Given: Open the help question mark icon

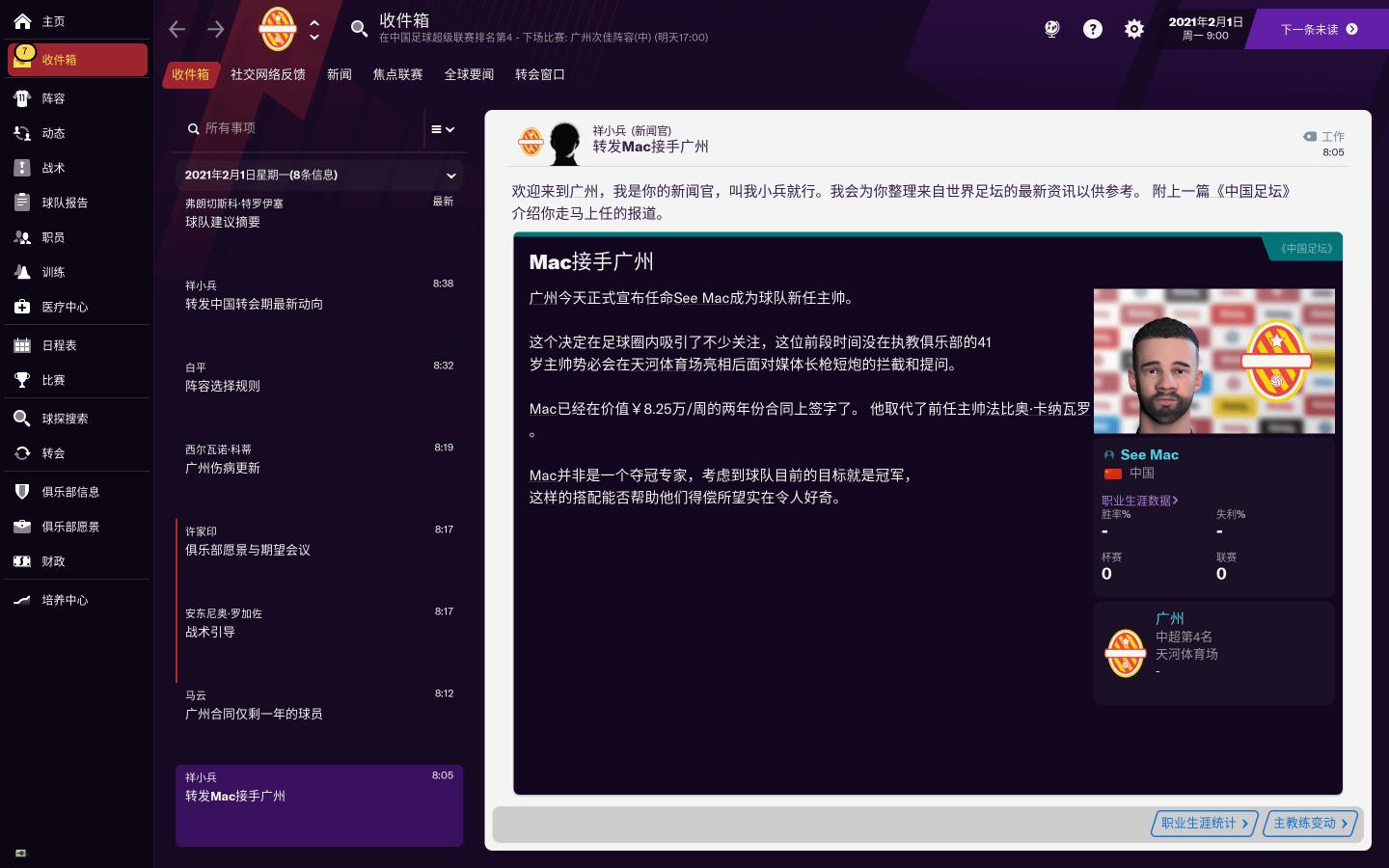Looking at the screenshot, I should pos(1093,29).
